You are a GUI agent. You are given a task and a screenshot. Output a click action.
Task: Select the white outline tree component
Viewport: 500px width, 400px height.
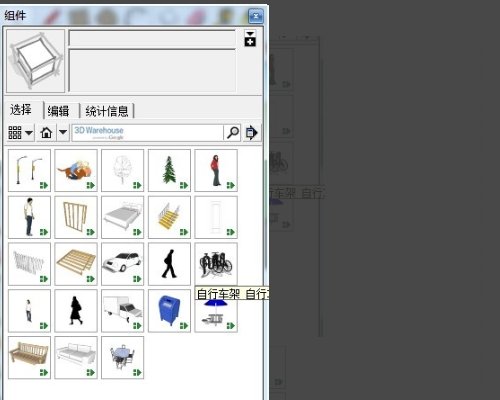[123, 170]
